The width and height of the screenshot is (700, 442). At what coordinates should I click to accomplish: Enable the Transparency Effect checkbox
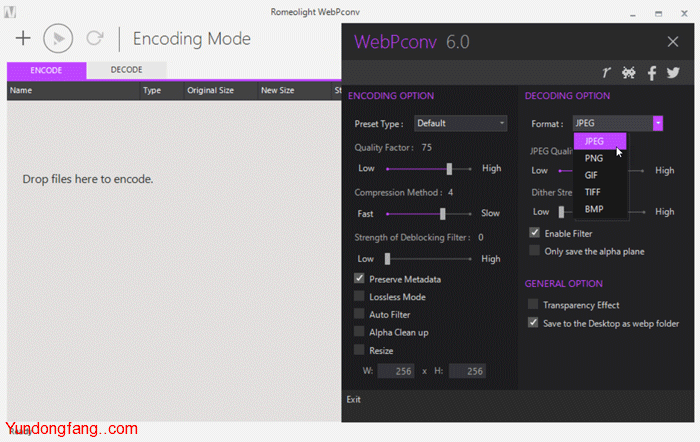(x=533, y=304)
